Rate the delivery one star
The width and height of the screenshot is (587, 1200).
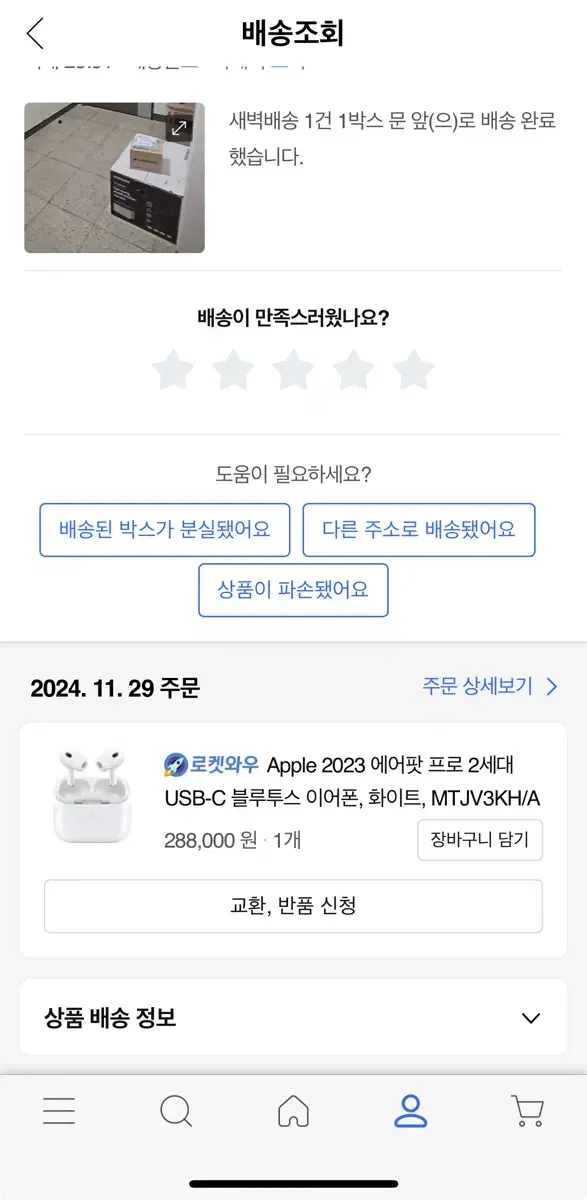tap(173, 371)
